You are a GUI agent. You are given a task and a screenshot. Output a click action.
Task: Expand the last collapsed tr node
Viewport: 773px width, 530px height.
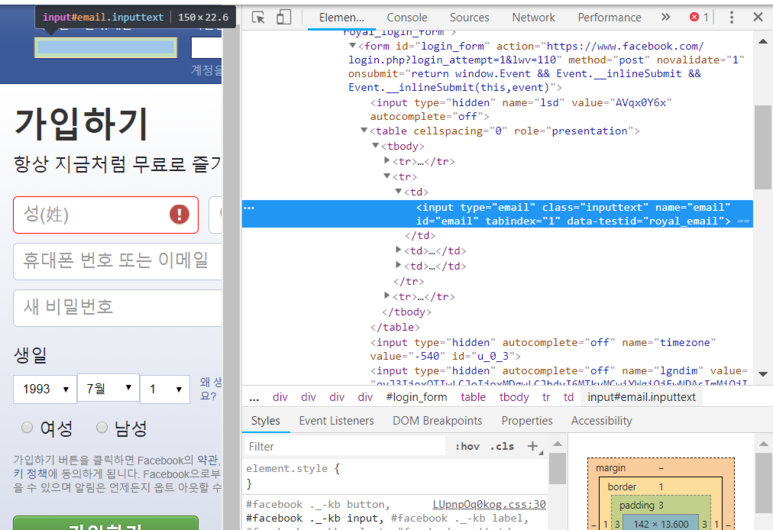pyautogui.click(x=387, y=296)
